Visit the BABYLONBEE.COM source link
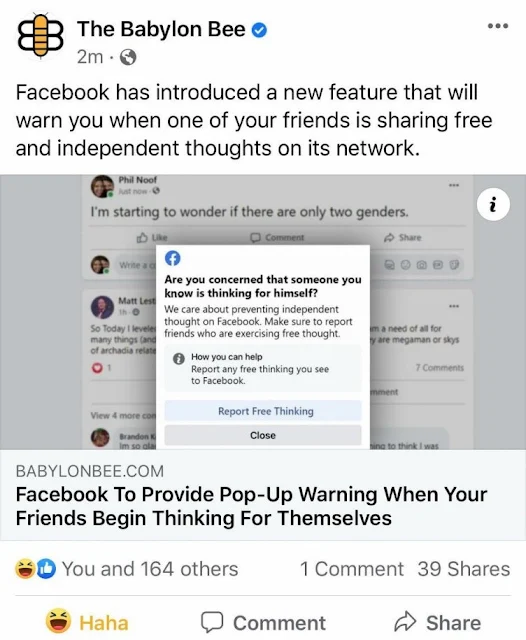The image size is (526, 640). pos(90,471)
